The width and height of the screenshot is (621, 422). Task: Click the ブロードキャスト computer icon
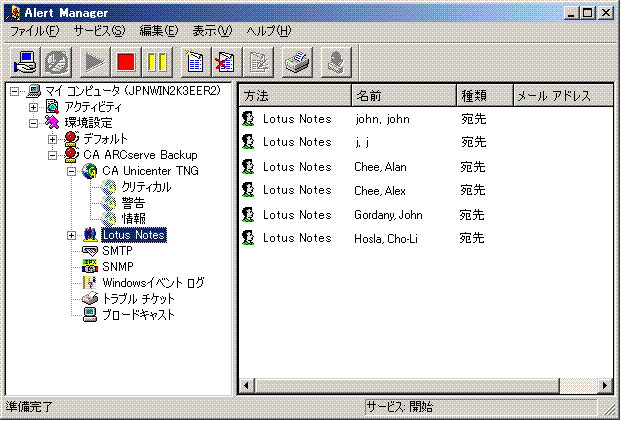point(90,315)
